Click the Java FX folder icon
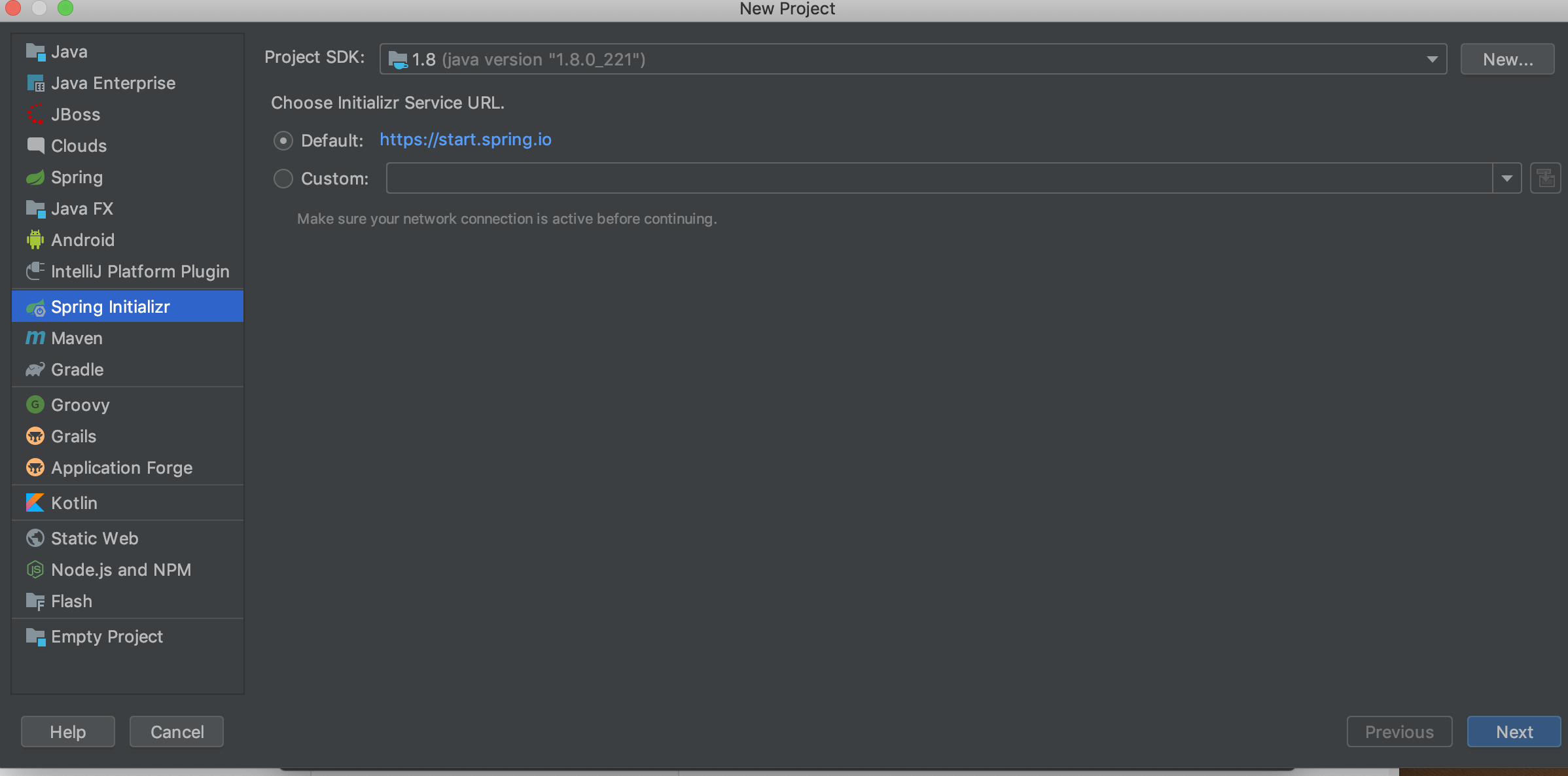This screenshot has width=1568, height=776. pyautogui.click(x=35, y=209)
